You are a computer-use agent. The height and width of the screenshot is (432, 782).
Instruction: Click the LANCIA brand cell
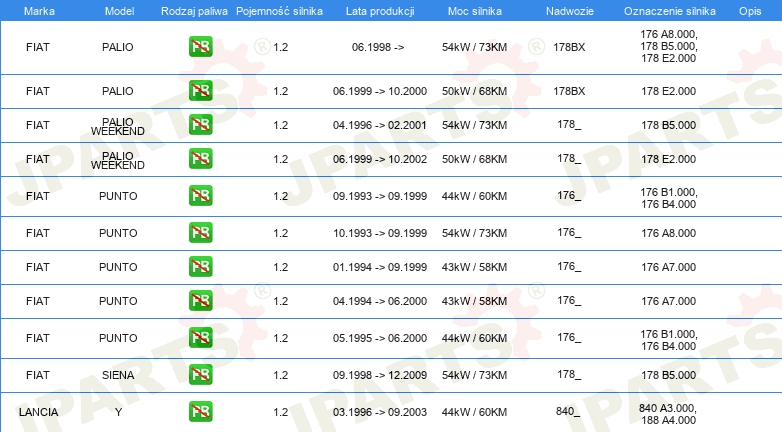pyautogui.click(x=38, y=412)
